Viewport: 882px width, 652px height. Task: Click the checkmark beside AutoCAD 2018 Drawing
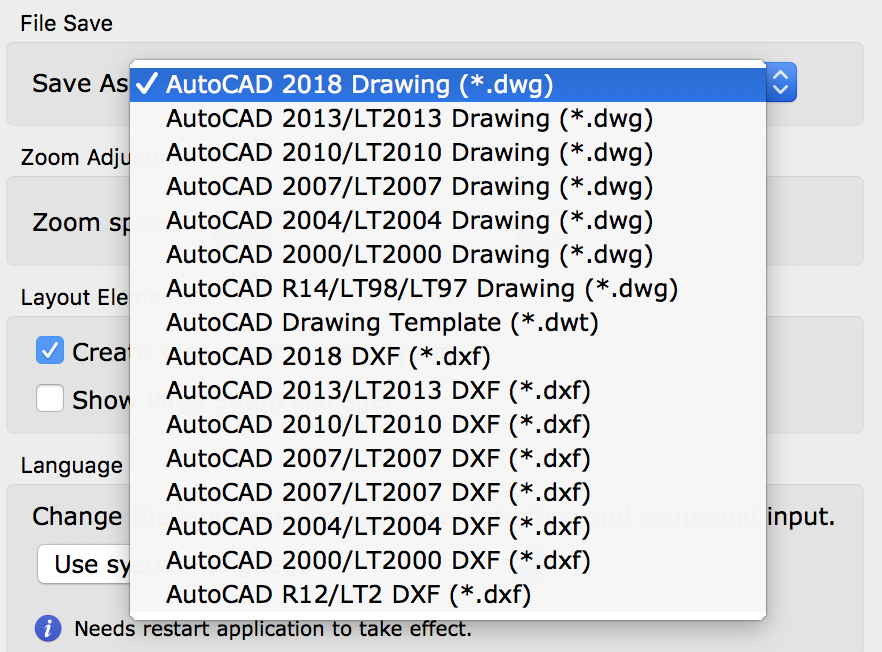pyautogui.click(x=148, y=85)
